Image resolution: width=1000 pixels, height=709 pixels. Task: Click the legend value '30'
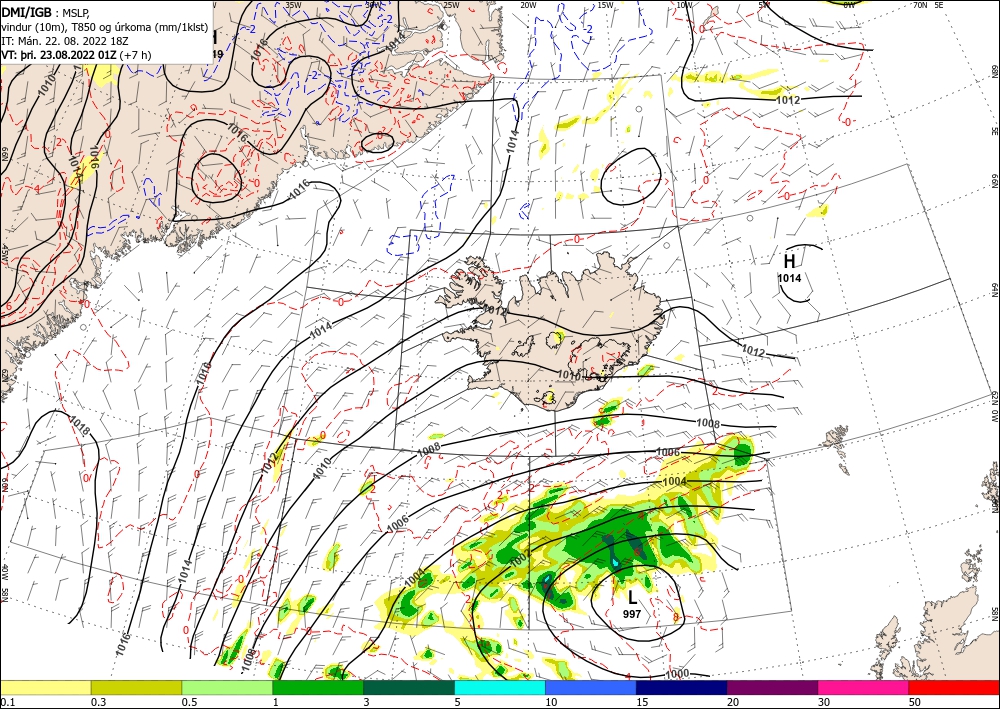click(824, 702)
